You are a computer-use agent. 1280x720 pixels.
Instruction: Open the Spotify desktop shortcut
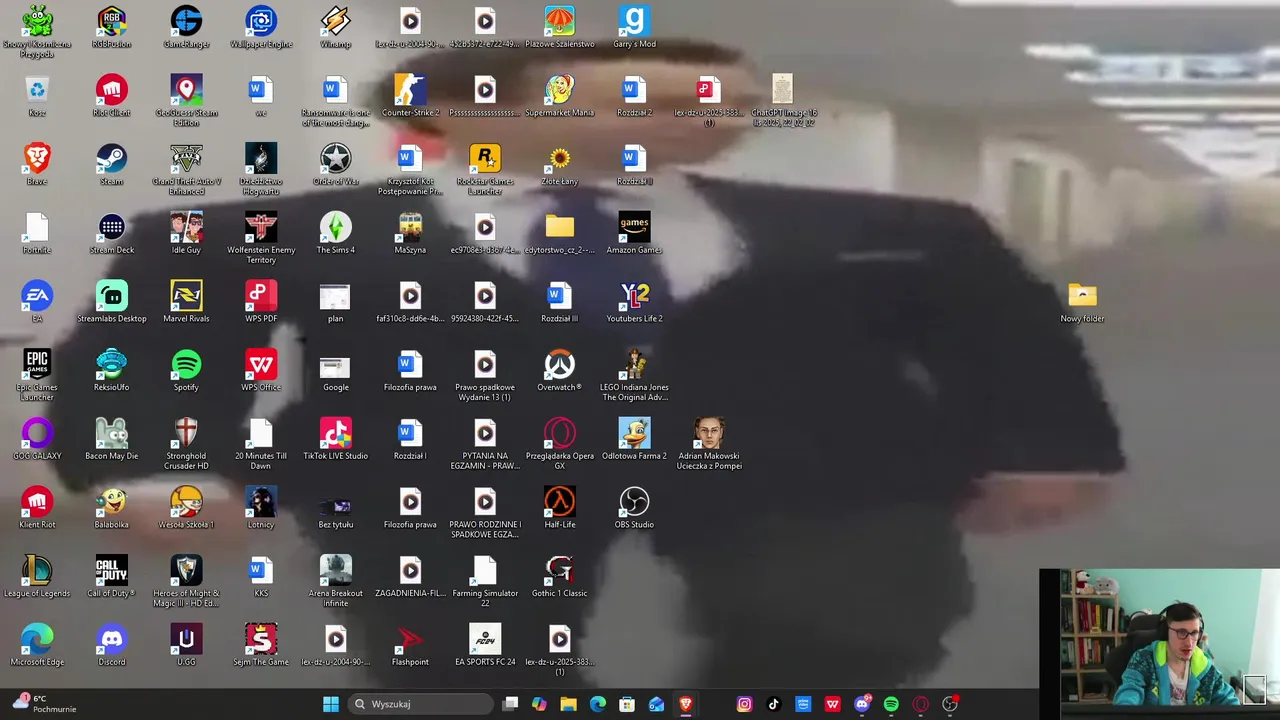[186, 371]
